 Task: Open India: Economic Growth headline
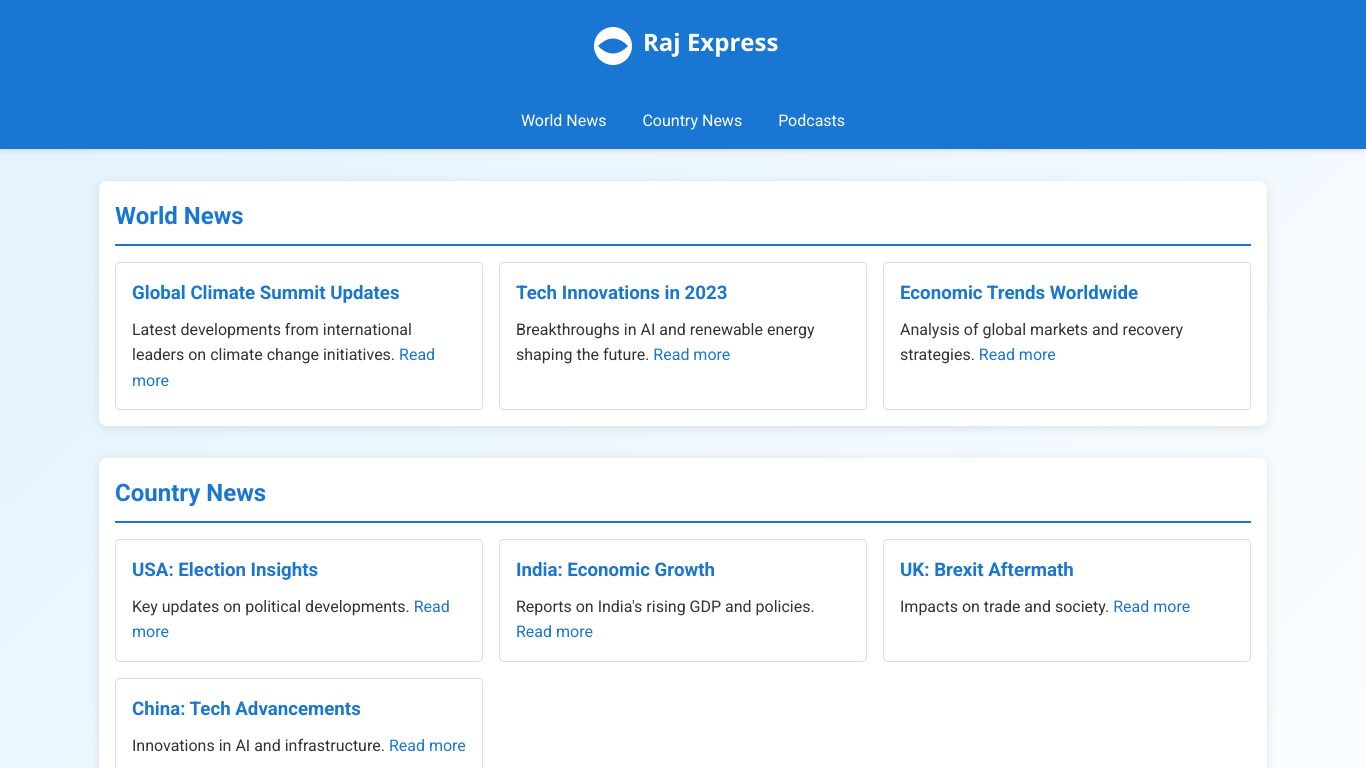615,570
